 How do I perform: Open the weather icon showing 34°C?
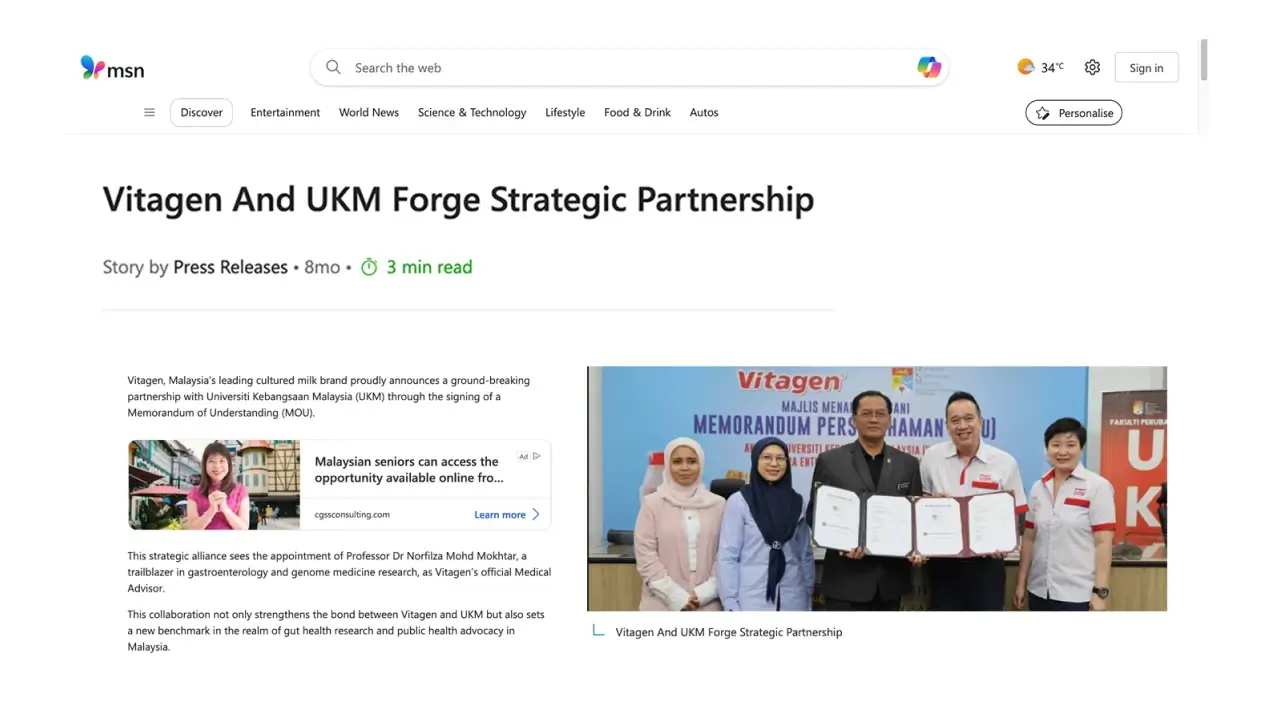point(1026,67)
